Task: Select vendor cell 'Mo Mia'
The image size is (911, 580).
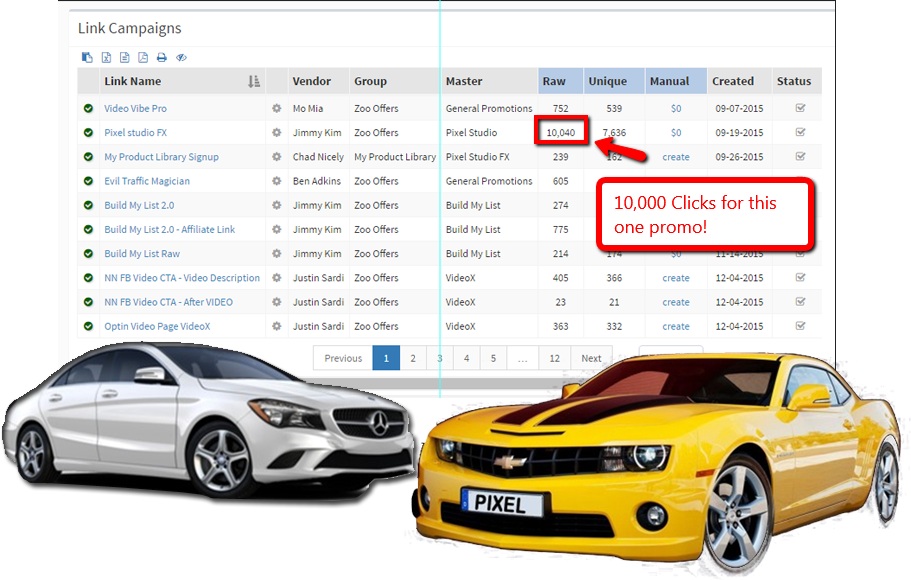Action: point(308,108)
